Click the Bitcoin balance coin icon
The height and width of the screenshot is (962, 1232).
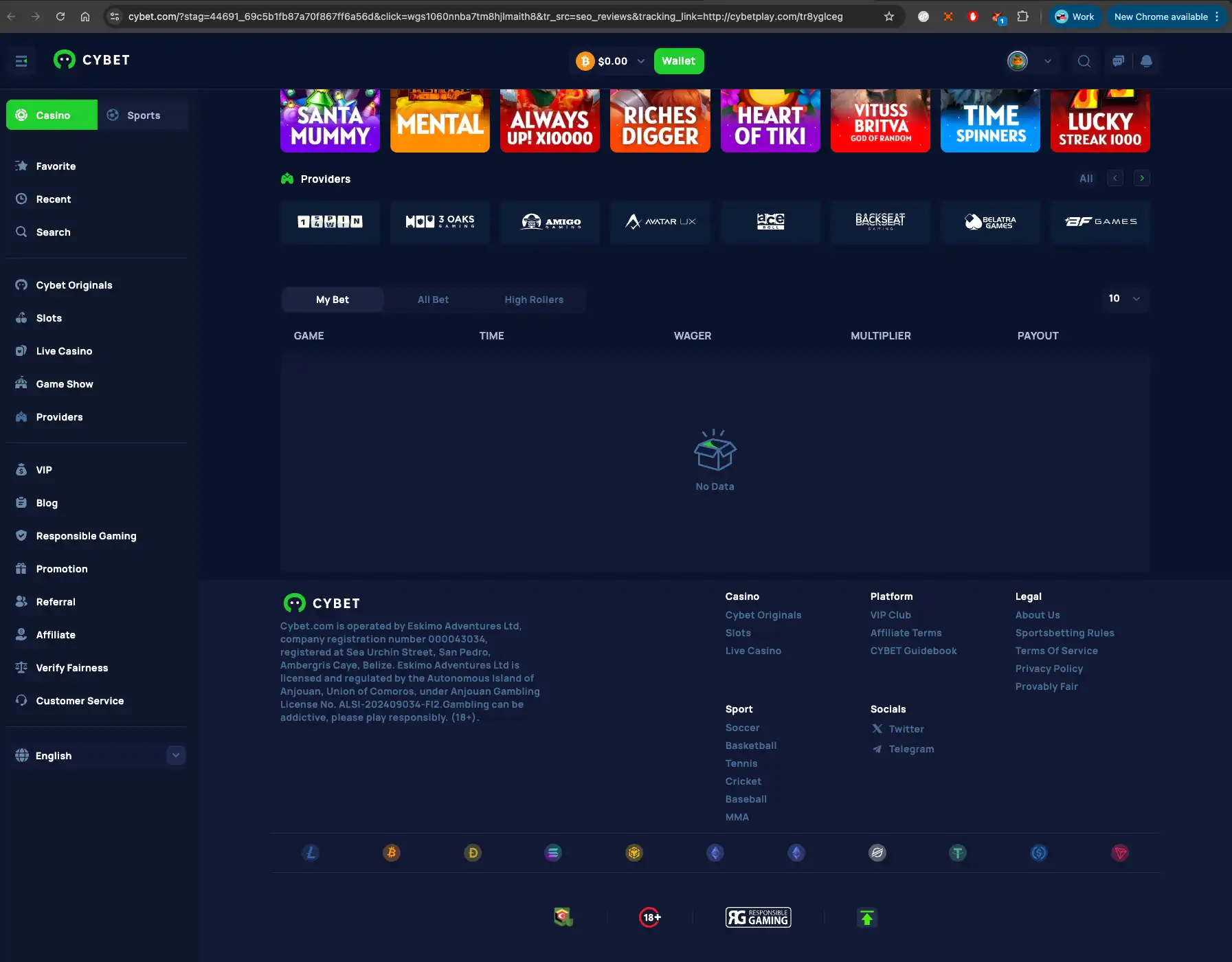tap(585, 61)
